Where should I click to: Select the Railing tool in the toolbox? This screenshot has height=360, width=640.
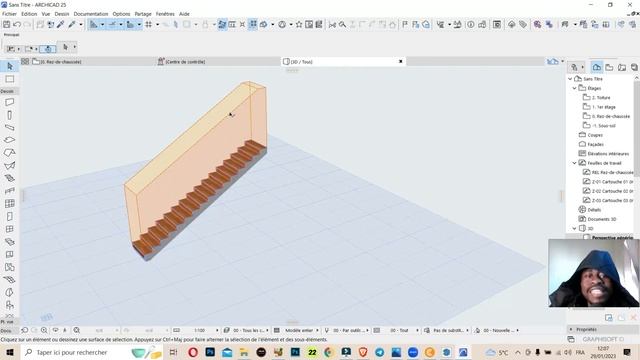(x=9, y=191)
